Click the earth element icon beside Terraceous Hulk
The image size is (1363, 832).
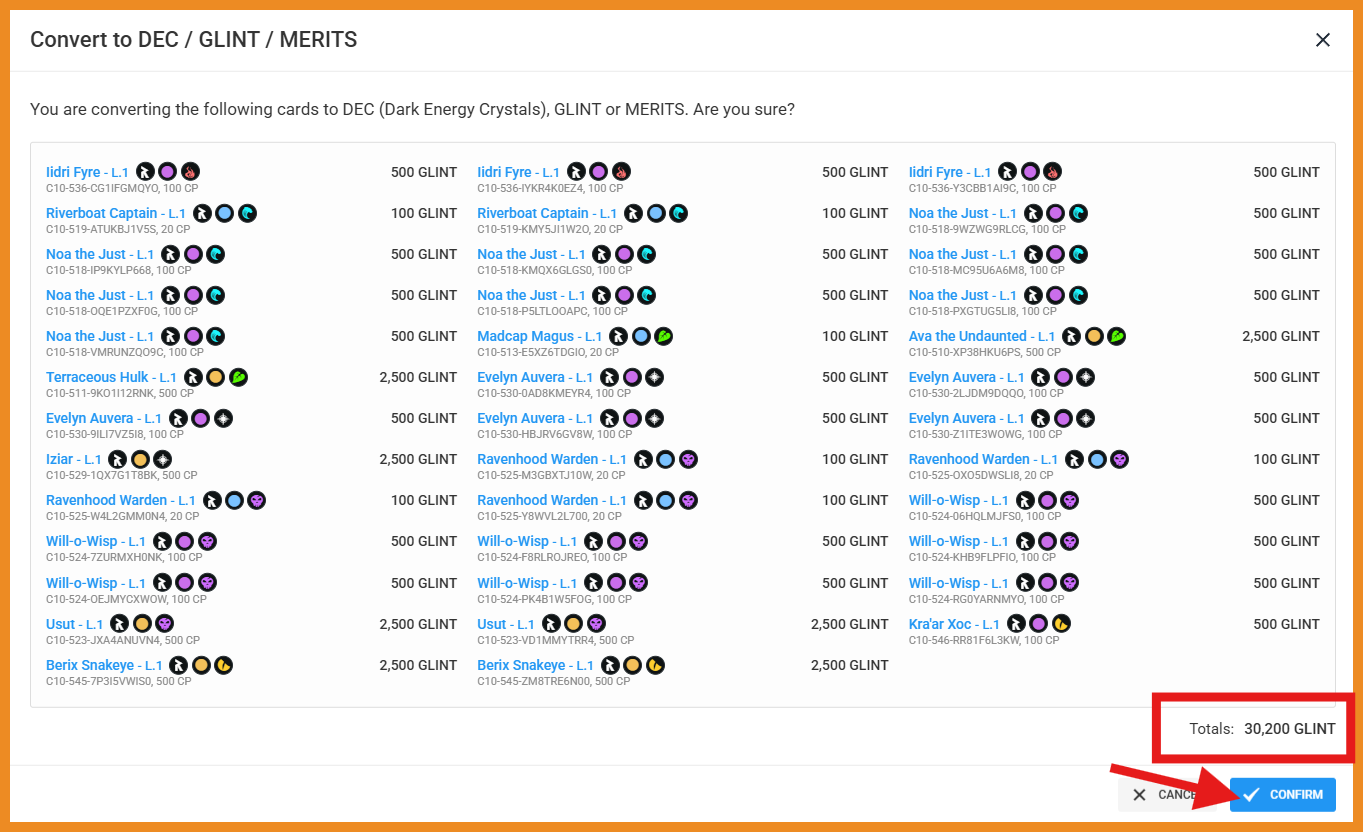tap(238, 378)
